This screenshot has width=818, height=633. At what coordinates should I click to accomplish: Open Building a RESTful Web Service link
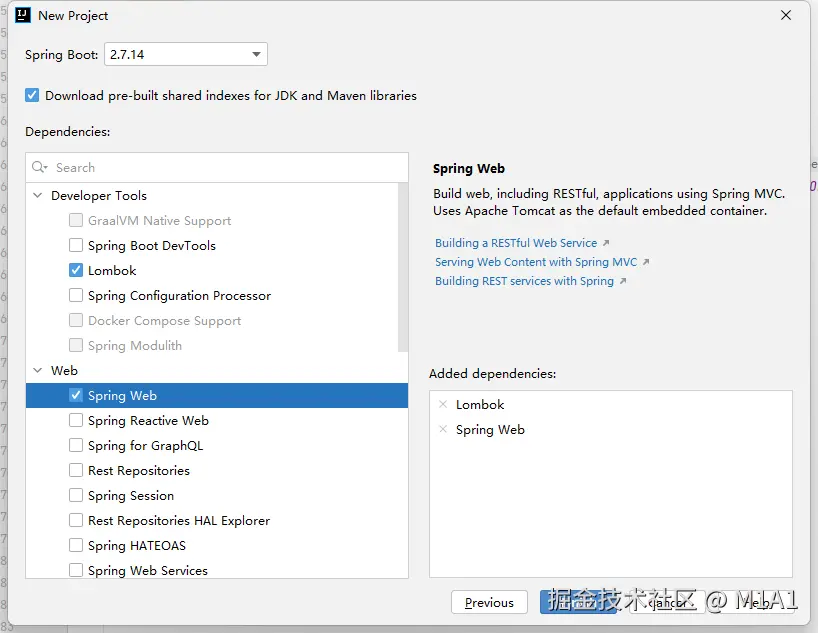516,243
